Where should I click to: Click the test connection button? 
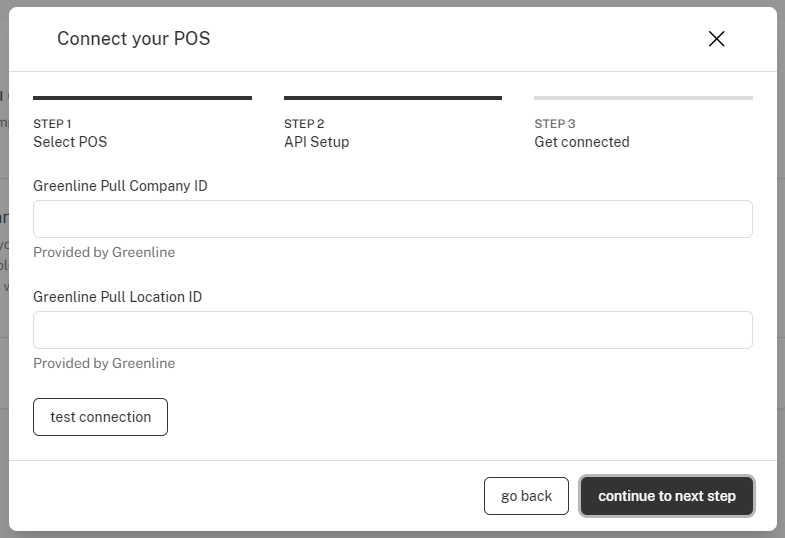point(100,417)
